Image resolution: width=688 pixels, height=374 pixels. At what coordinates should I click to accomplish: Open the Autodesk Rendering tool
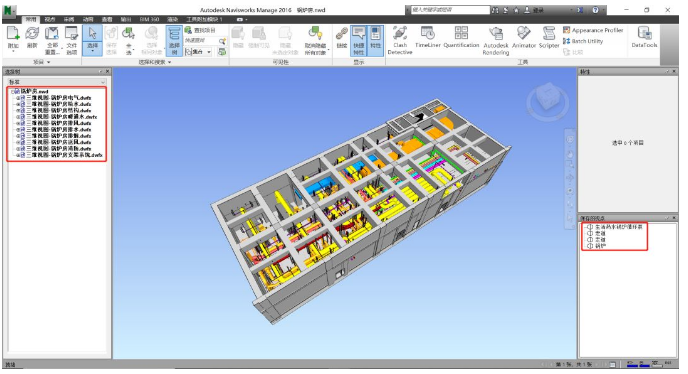[496, 40]
